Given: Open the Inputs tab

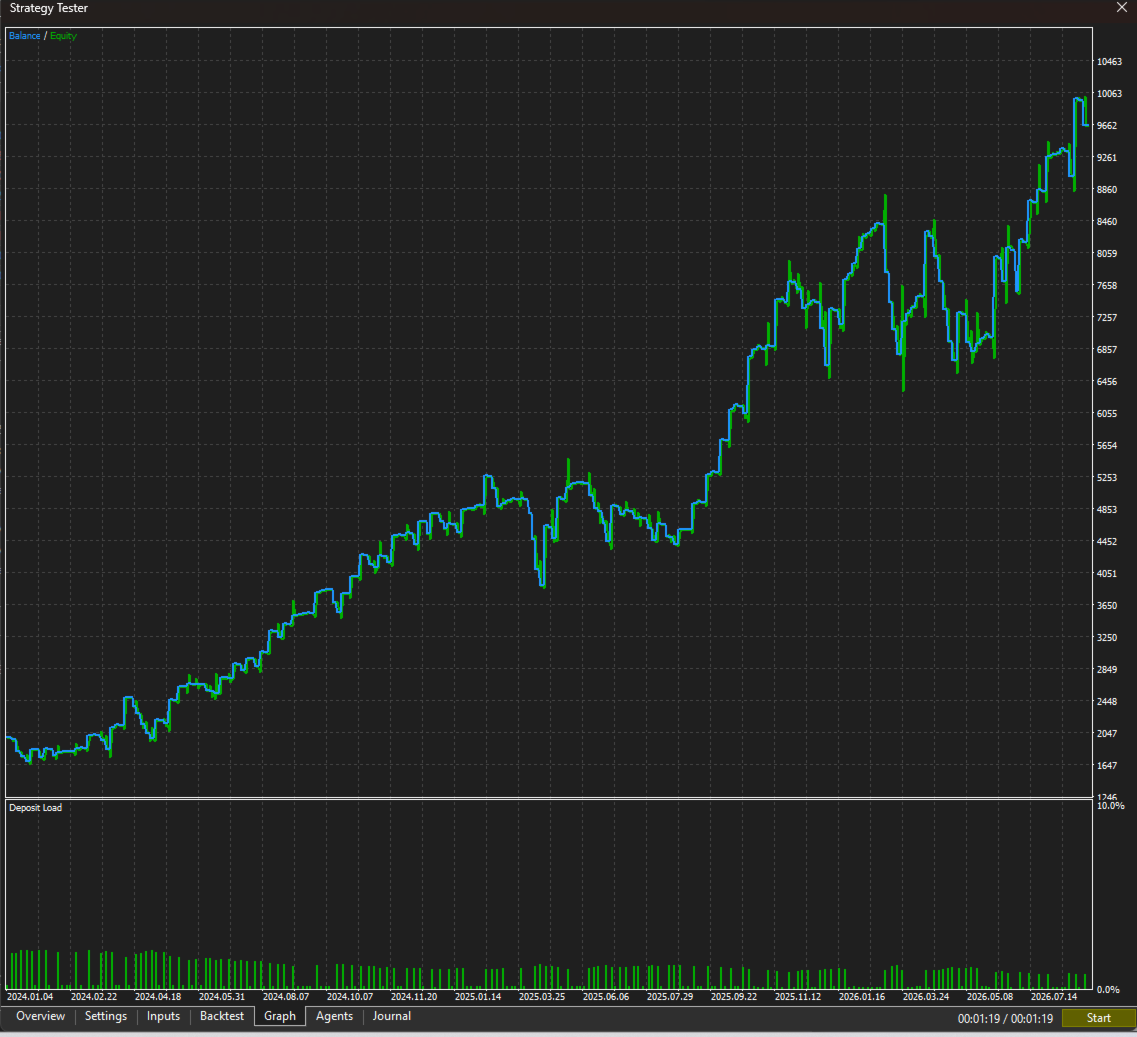Looking at the screenshot, I should click(163, 1016).
